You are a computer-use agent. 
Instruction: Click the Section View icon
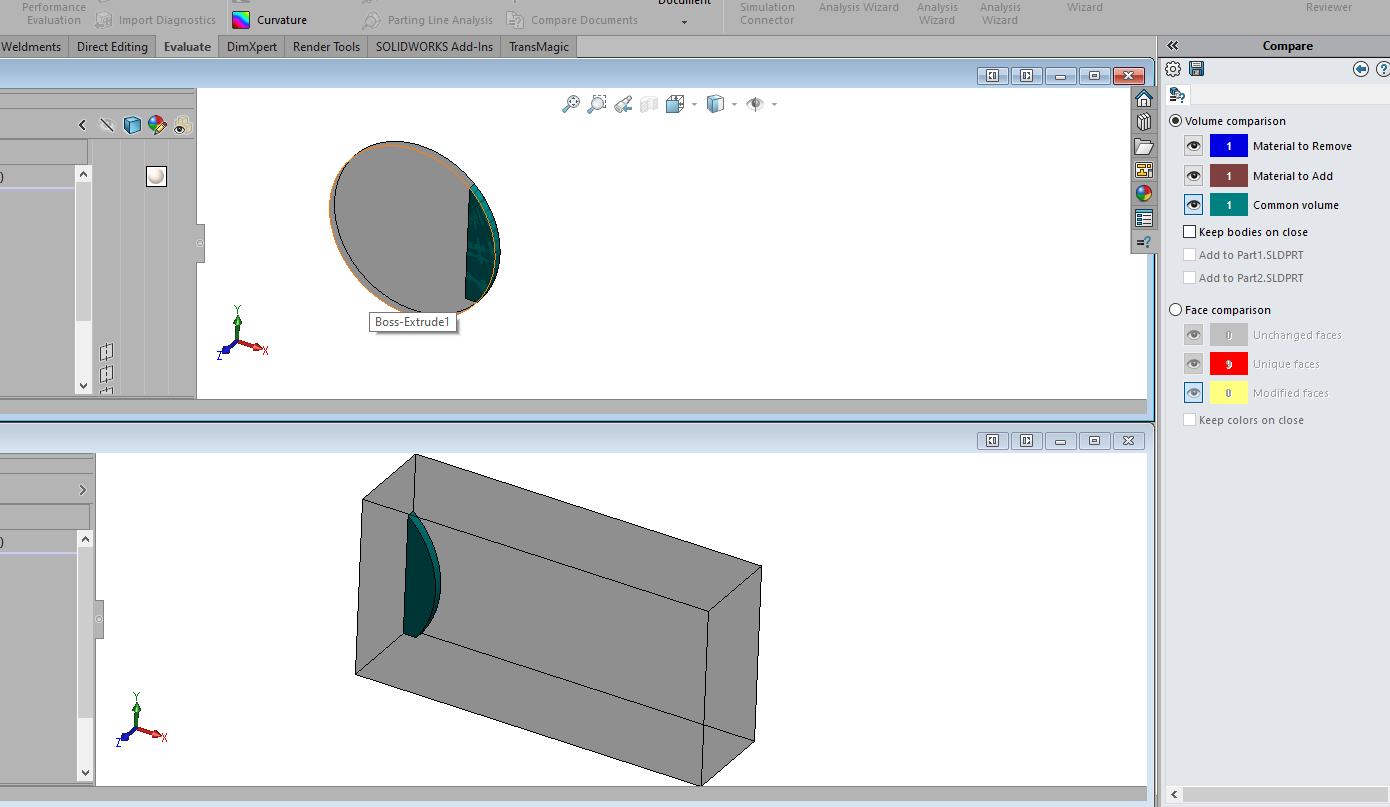coord(649,104)
